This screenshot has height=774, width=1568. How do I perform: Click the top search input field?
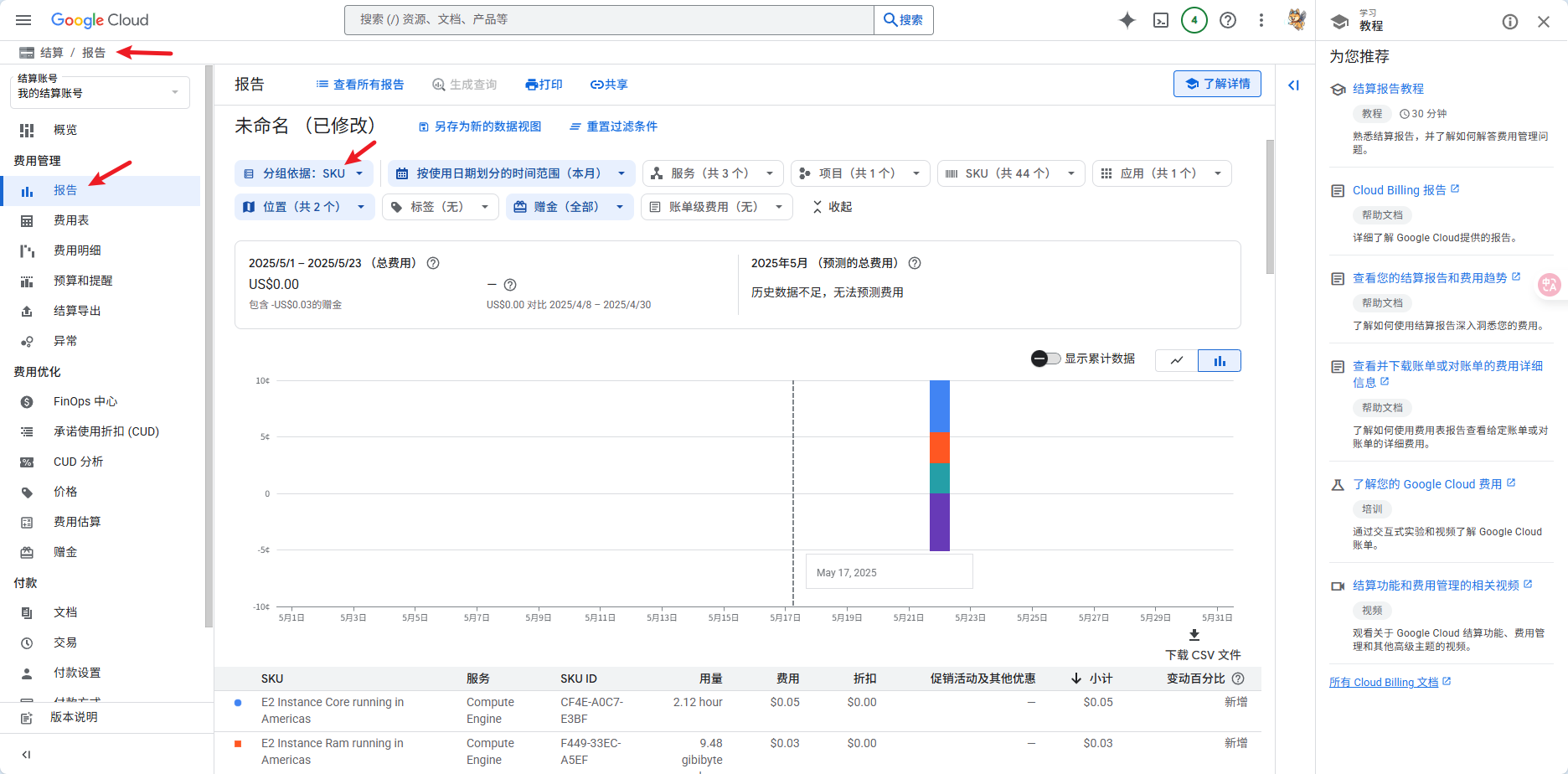(x=609, y=19)
